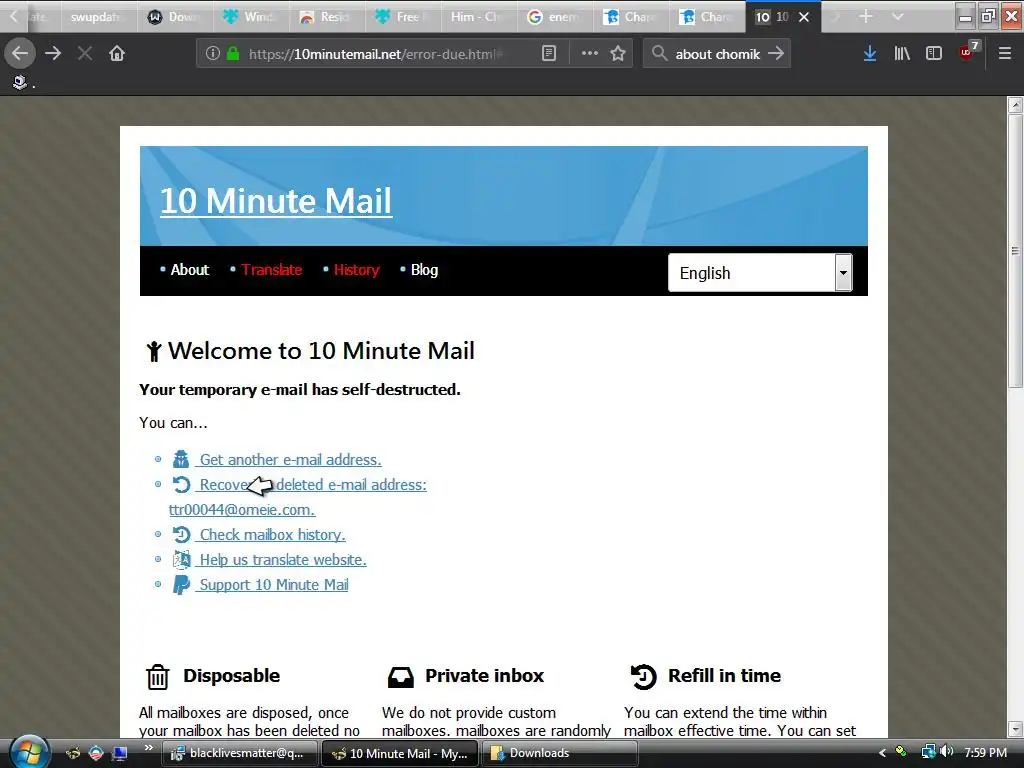
Task: Open page actions three-dots menu
Action: (x=590, y=54)
